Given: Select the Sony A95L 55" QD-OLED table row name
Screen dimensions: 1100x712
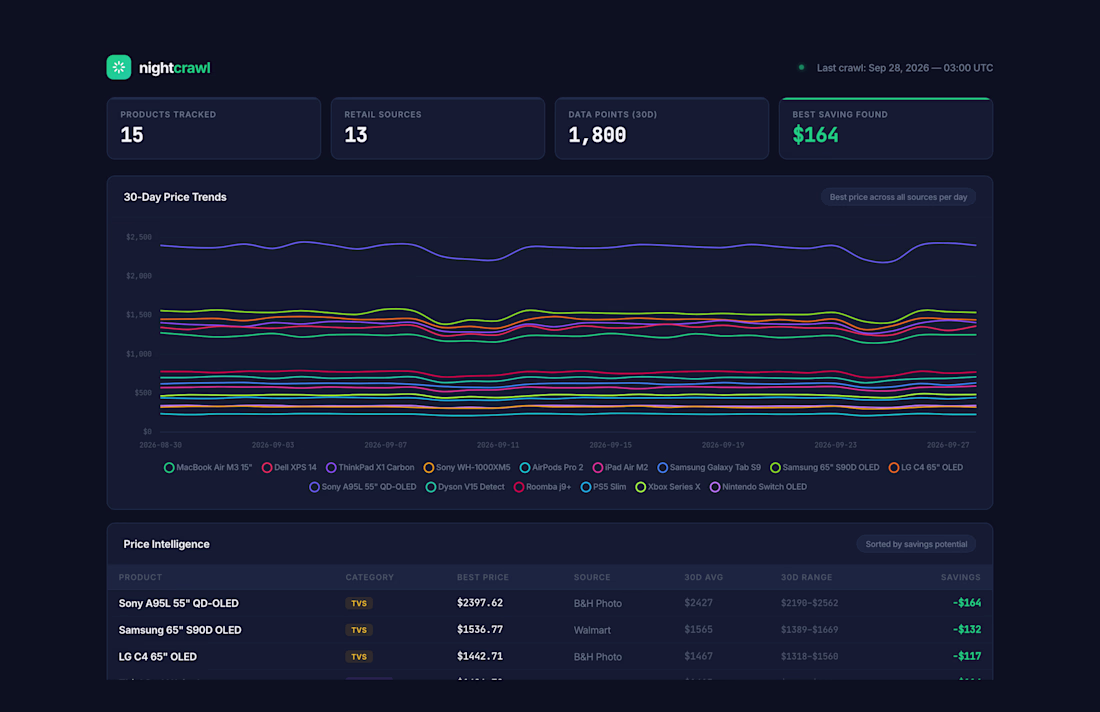Looking at the screenshot, I should coord(179,603).
